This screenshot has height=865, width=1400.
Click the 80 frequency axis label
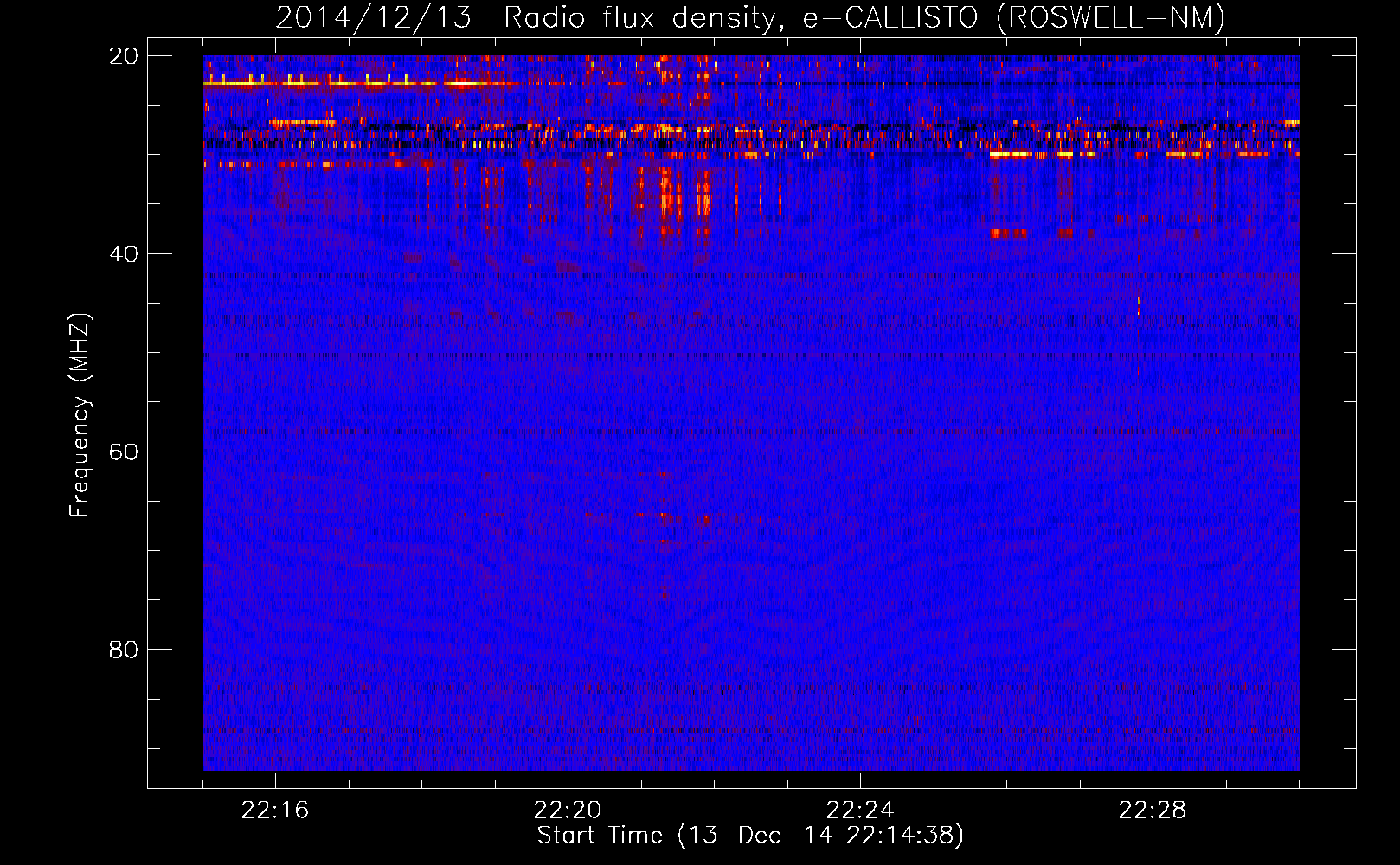click(x=124, y=650)
